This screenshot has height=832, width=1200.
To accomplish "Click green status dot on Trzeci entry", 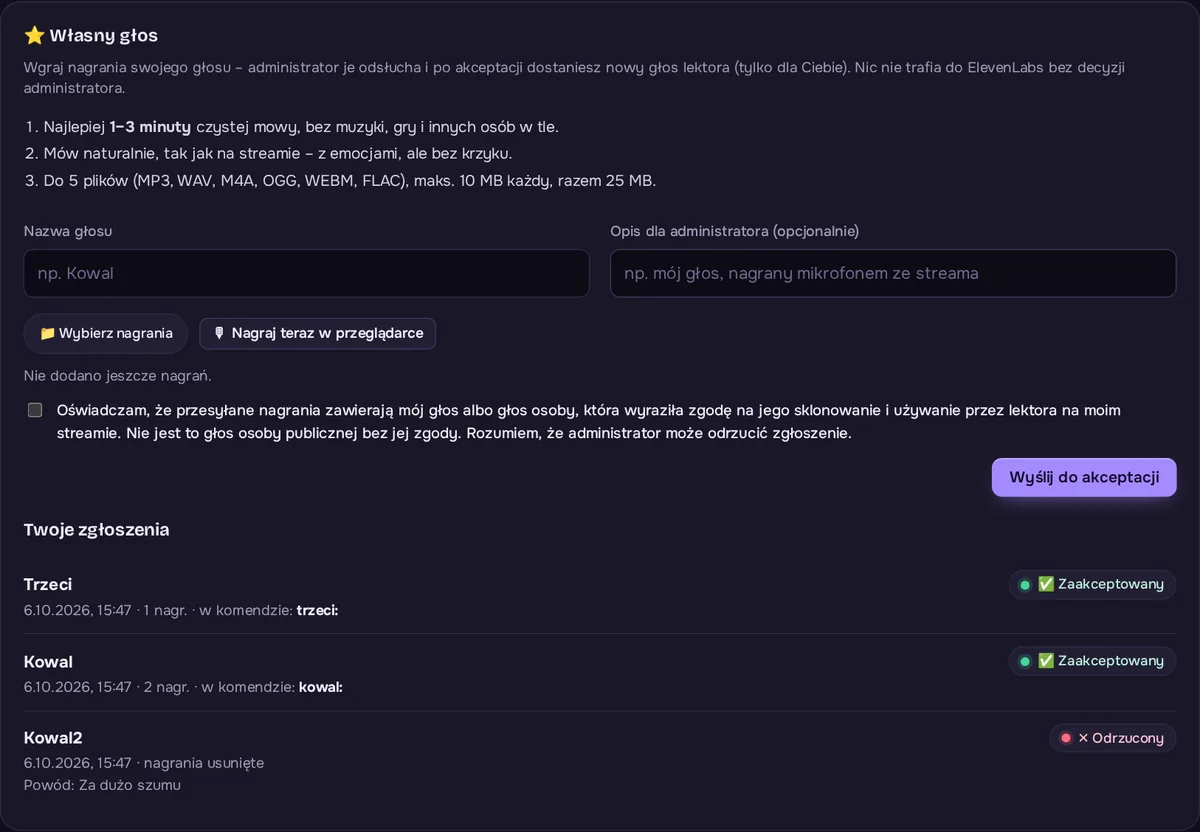I will tap(1024, 584).
